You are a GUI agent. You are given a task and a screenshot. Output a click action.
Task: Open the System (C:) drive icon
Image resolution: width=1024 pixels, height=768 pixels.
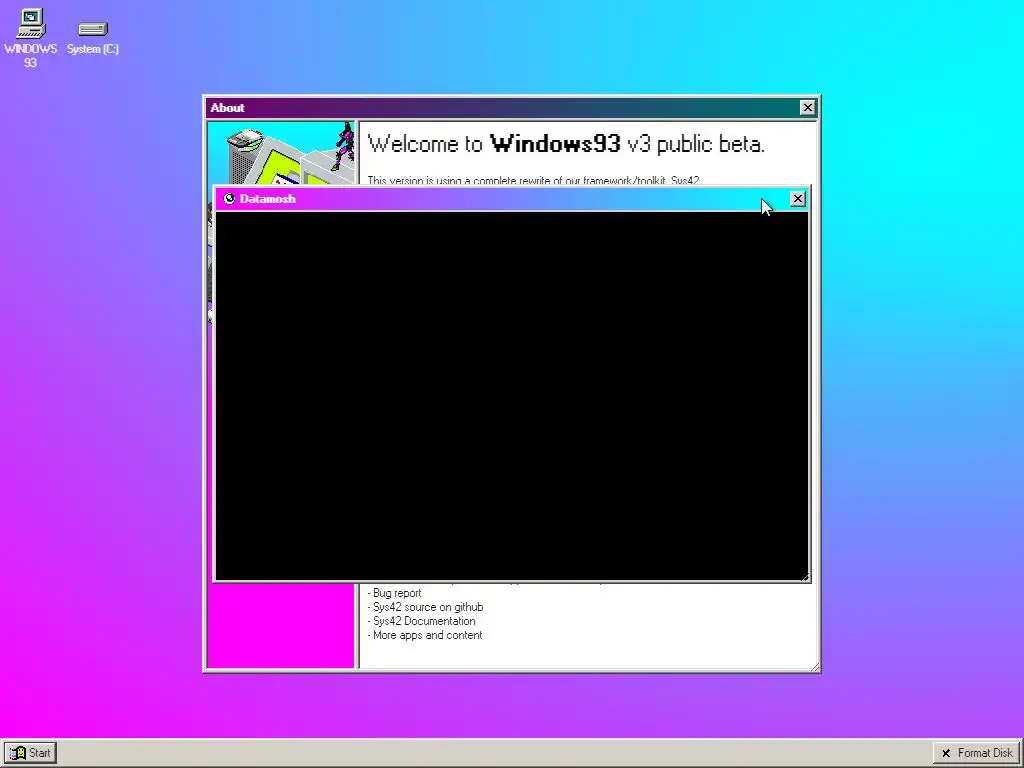click(93, 38)
